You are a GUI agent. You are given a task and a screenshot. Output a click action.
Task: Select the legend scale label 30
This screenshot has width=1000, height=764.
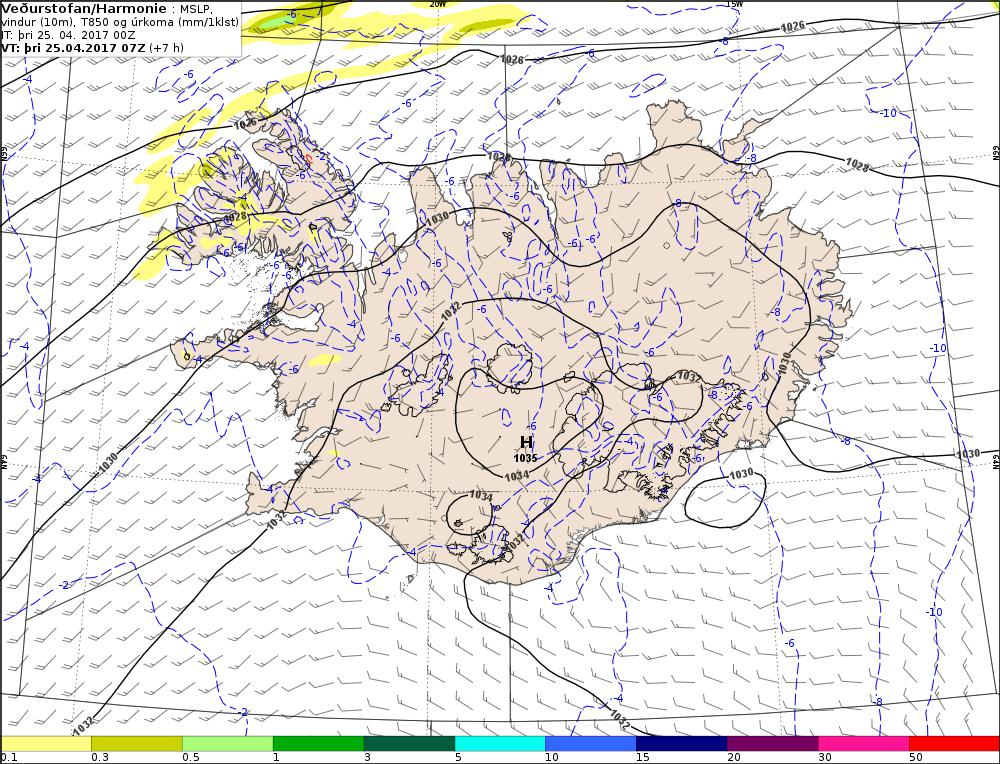[825, 758]
